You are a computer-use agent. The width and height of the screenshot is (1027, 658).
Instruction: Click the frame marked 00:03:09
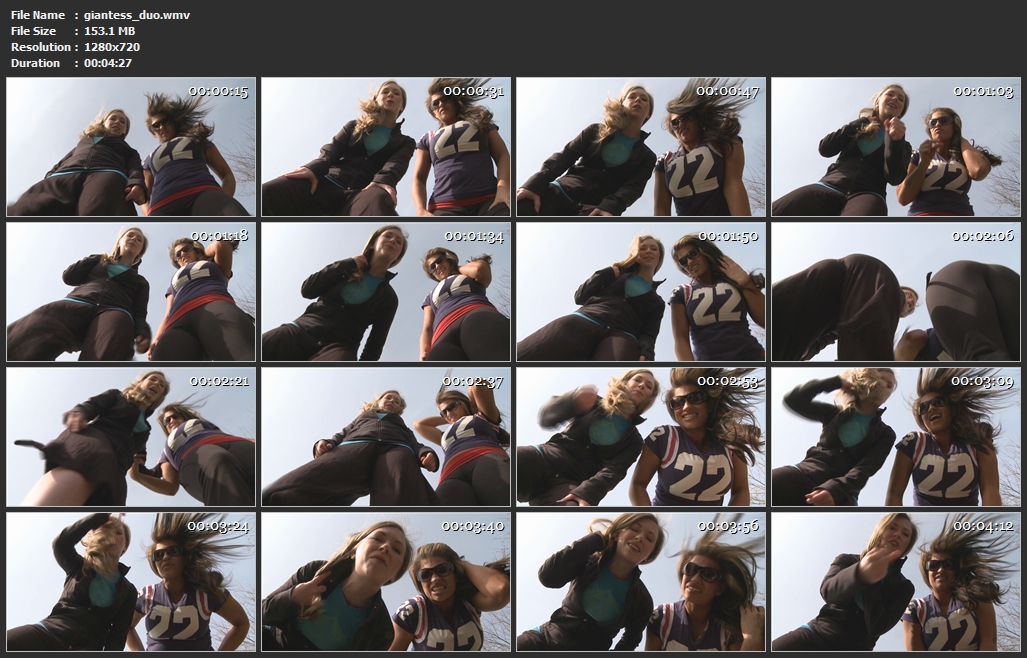(x=896, y=437)
